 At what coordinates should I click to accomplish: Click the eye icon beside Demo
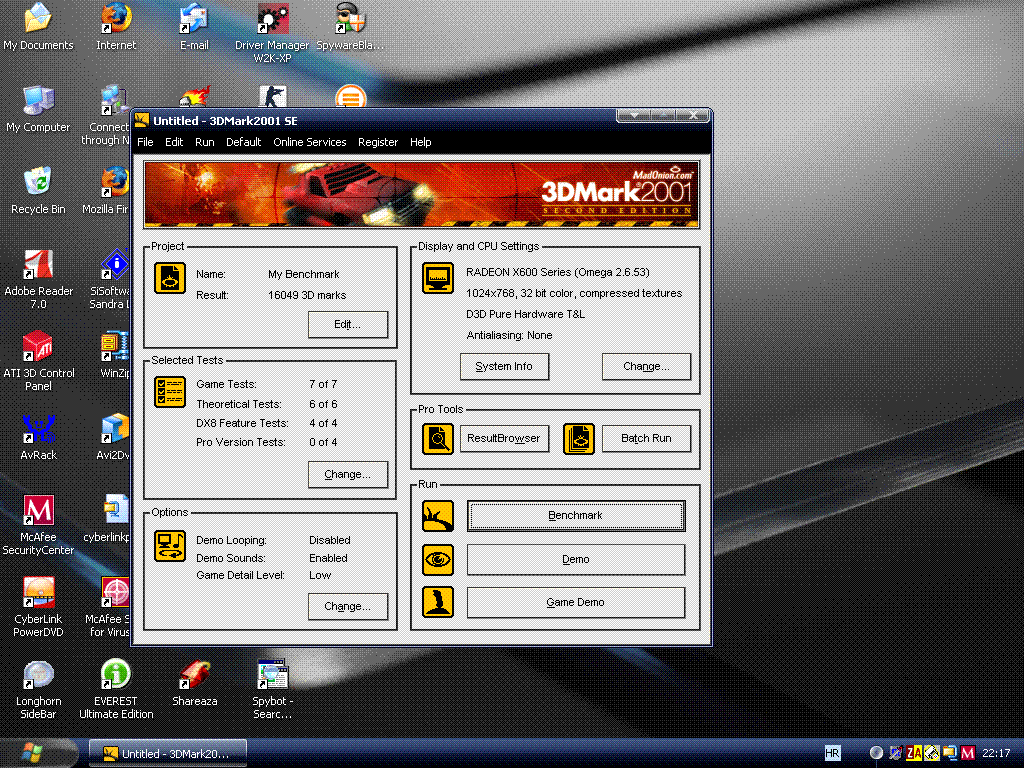(438, 559)
